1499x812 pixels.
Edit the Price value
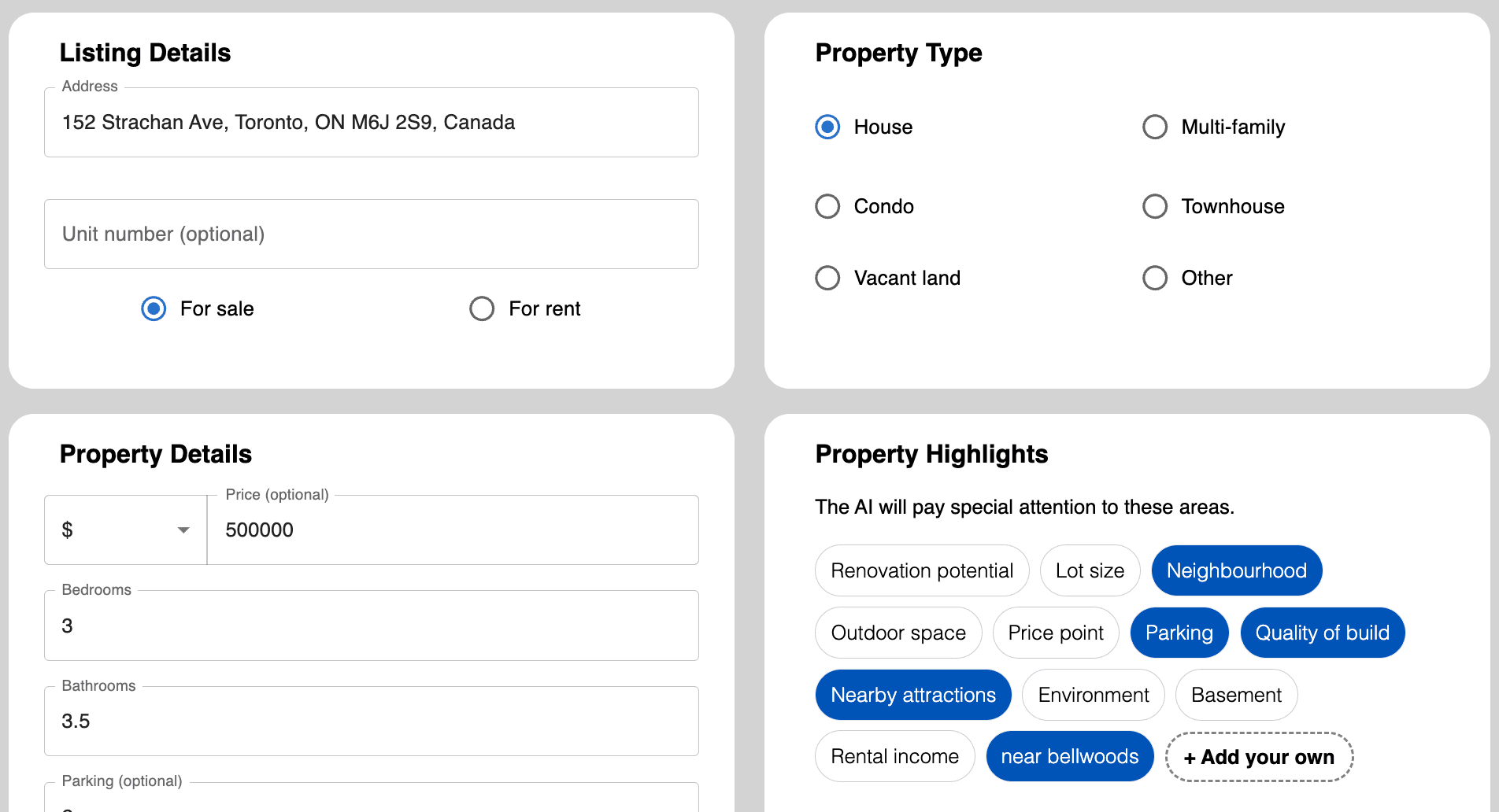[x=453, y=530]
